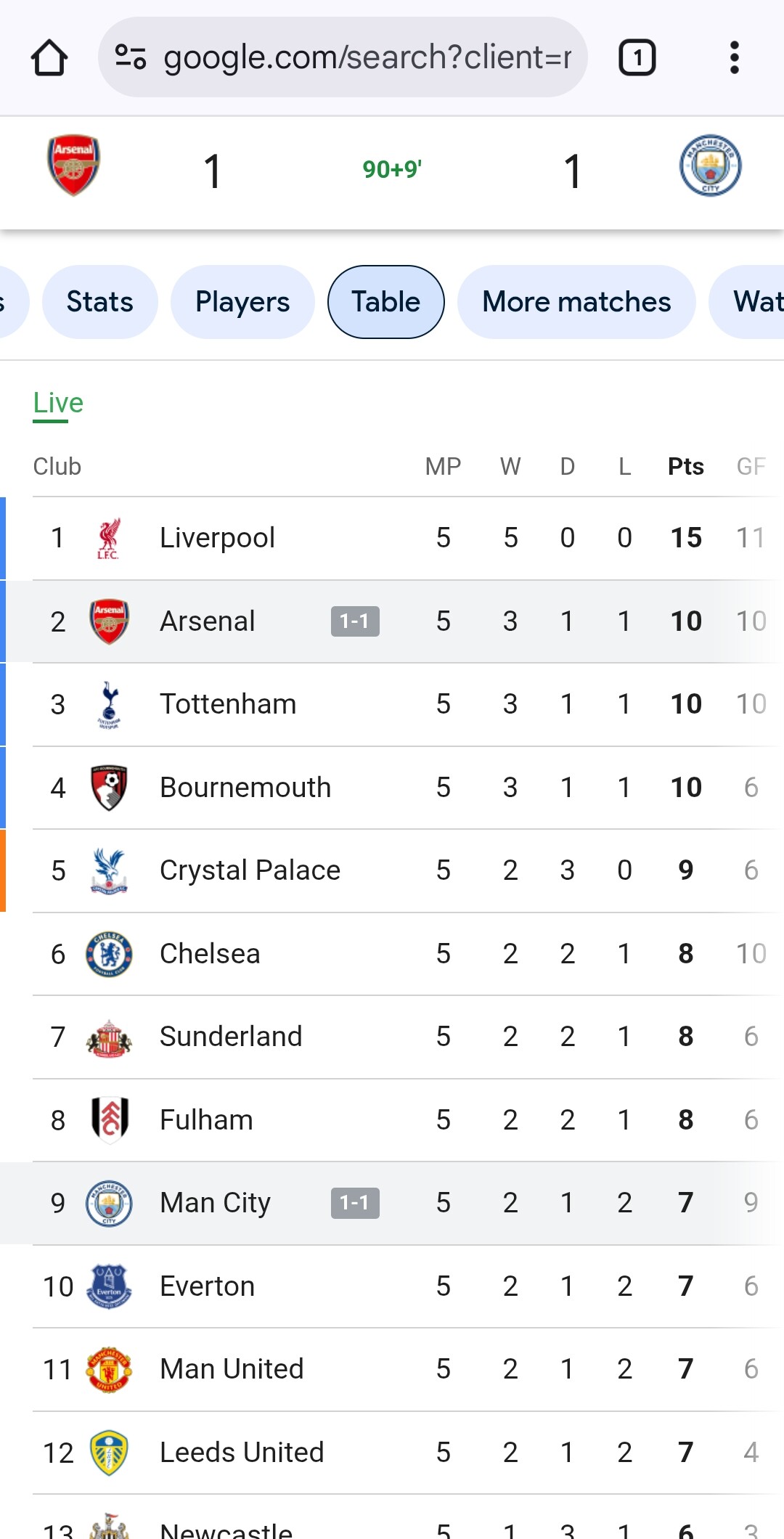Open the More matches tab
Viewport: 784px width, 1539px height.
click(x=576, y=302)
